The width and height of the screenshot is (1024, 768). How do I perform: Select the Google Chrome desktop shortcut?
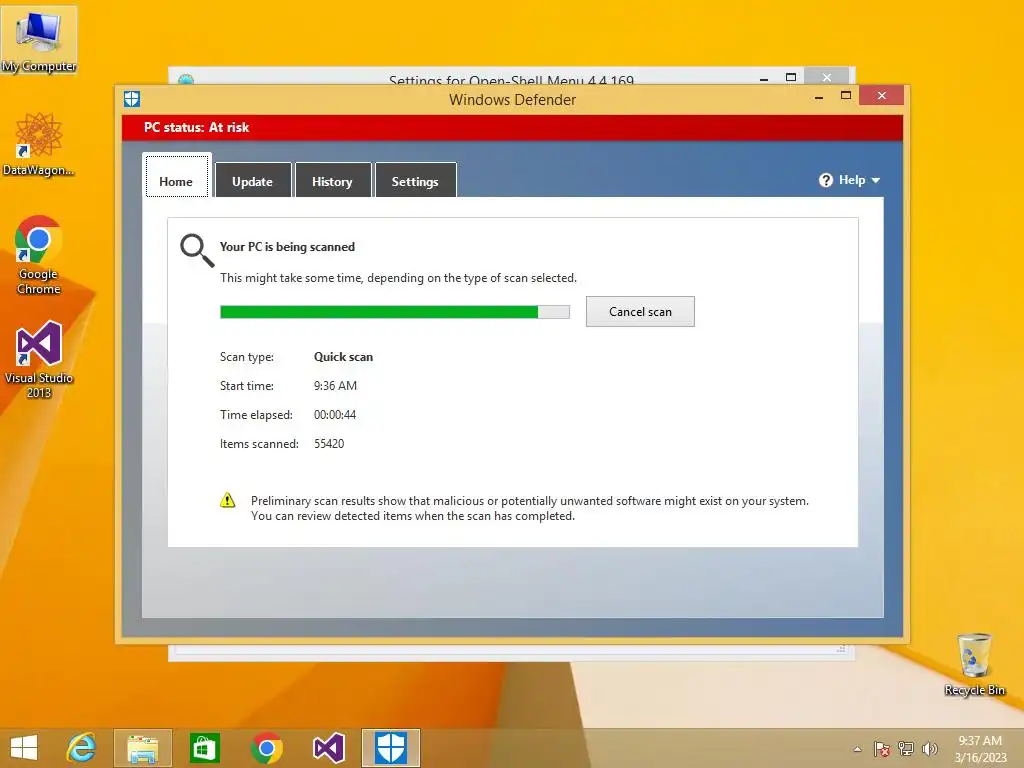tap(38, 255)
